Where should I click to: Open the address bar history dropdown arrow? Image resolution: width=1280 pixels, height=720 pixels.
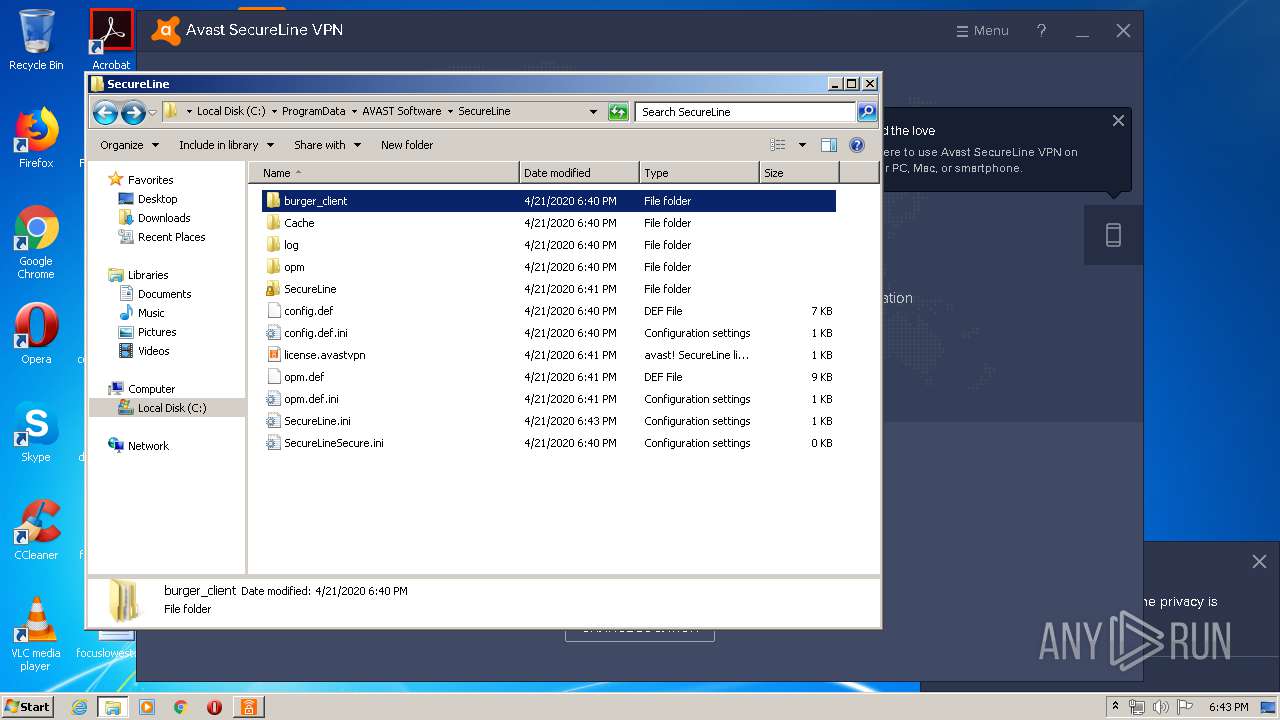(x=593, y=112)
